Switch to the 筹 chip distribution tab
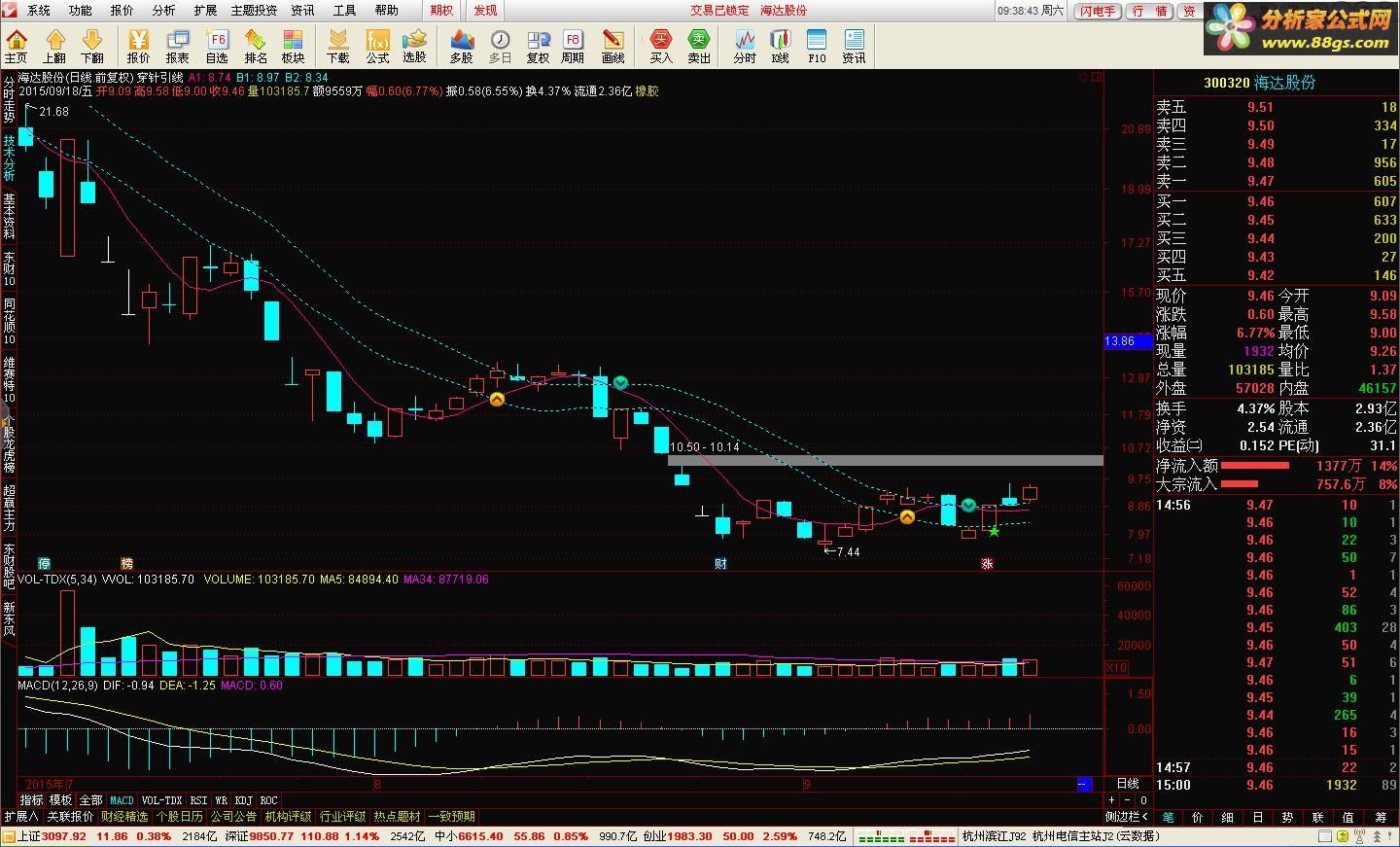 point(1380,818)
